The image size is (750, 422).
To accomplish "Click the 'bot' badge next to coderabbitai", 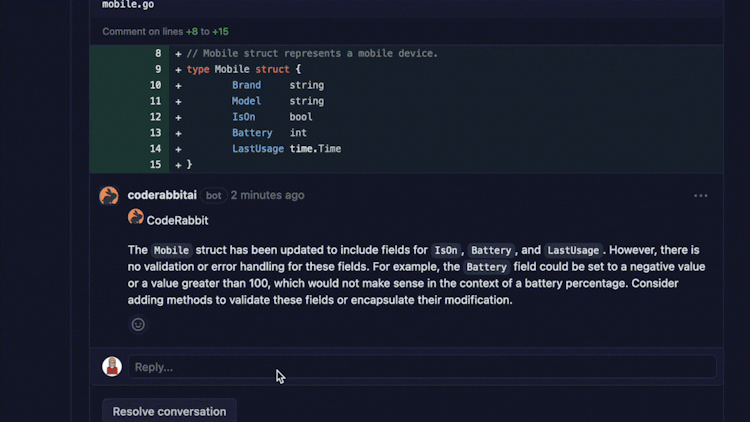I will pyautogui.click(x=214, y=196).
